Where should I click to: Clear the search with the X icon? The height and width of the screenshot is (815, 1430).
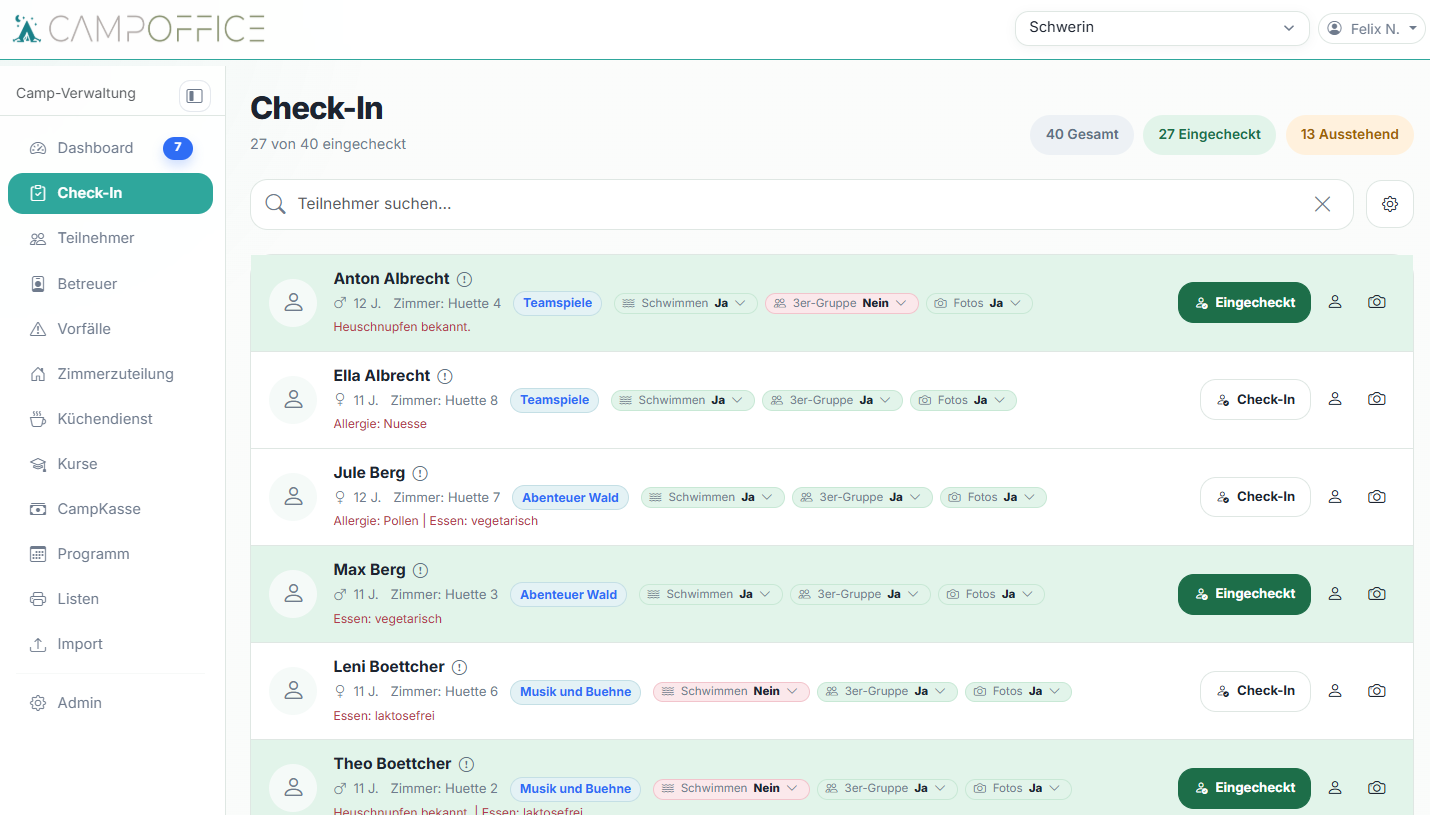tap(1322, 204)
